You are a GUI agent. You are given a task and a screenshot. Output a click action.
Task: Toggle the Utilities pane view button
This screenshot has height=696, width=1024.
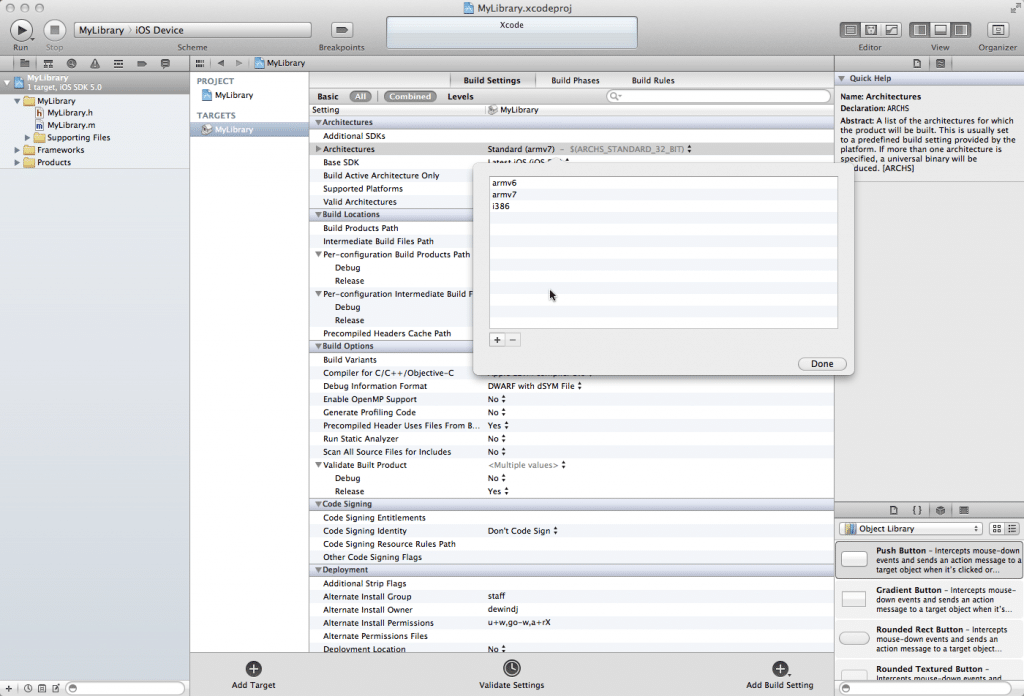pos(961,30)
